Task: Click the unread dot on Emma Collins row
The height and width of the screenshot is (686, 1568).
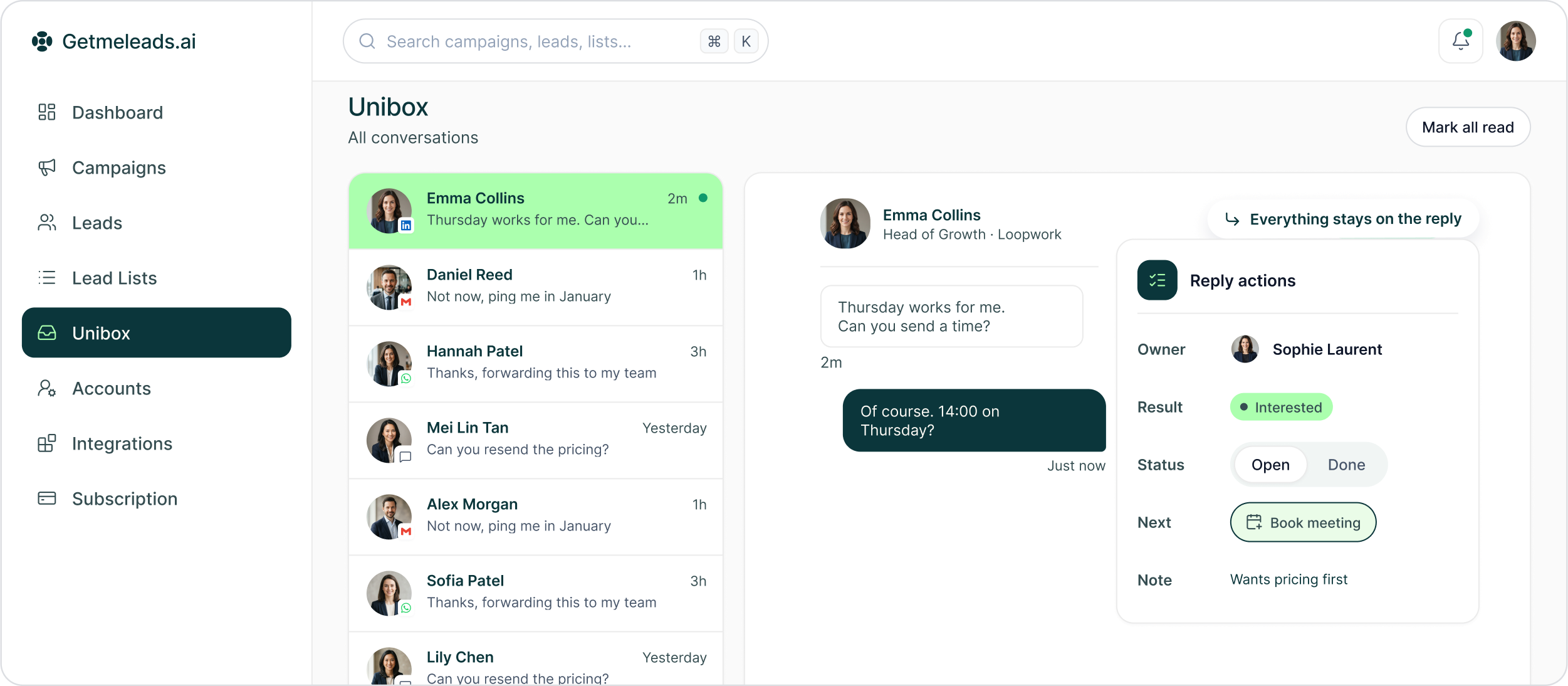Action: pyautogui.click(x=703, y=198)
